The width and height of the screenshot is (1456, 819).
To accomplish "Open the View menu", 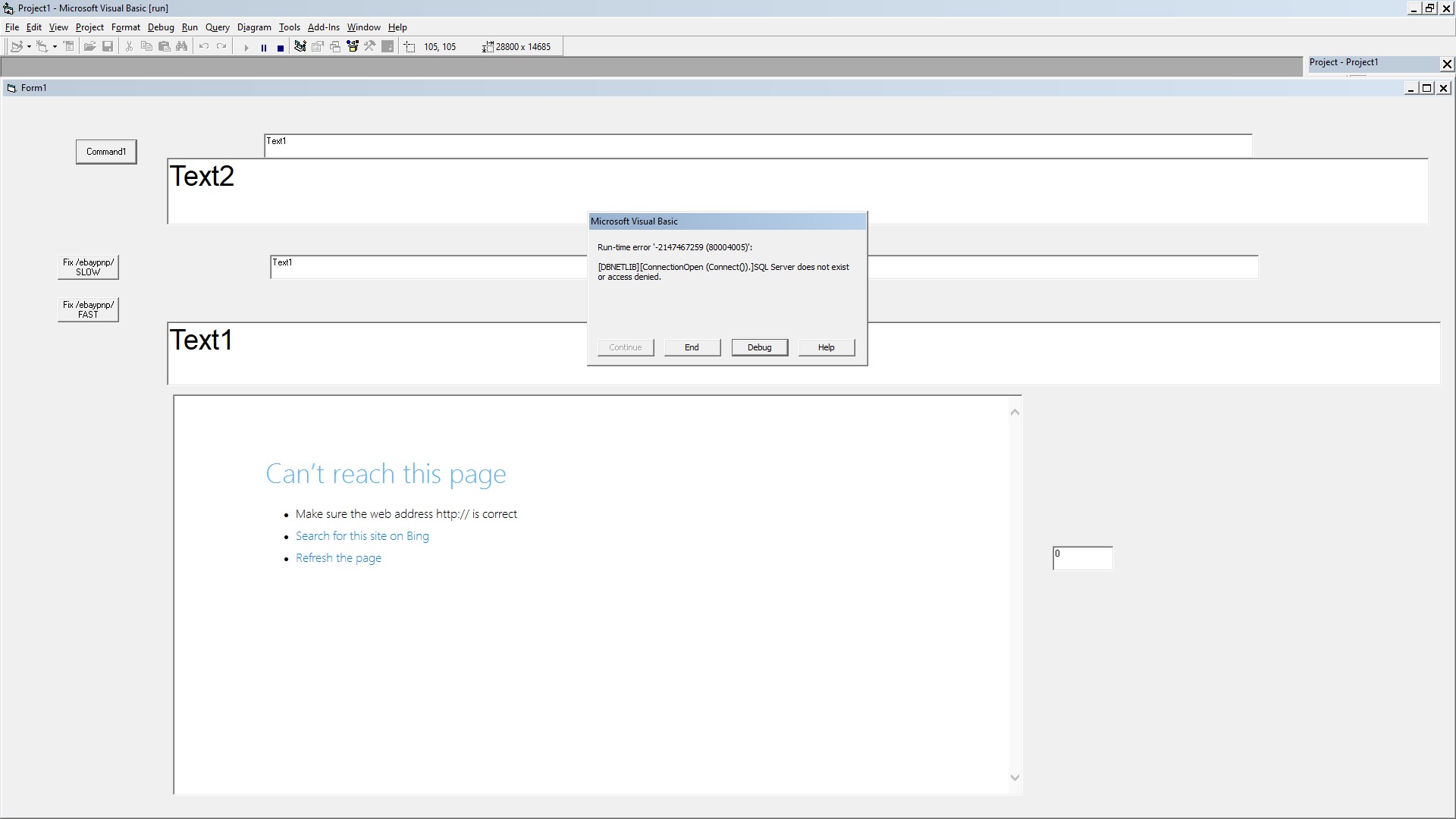I will 58,27.
